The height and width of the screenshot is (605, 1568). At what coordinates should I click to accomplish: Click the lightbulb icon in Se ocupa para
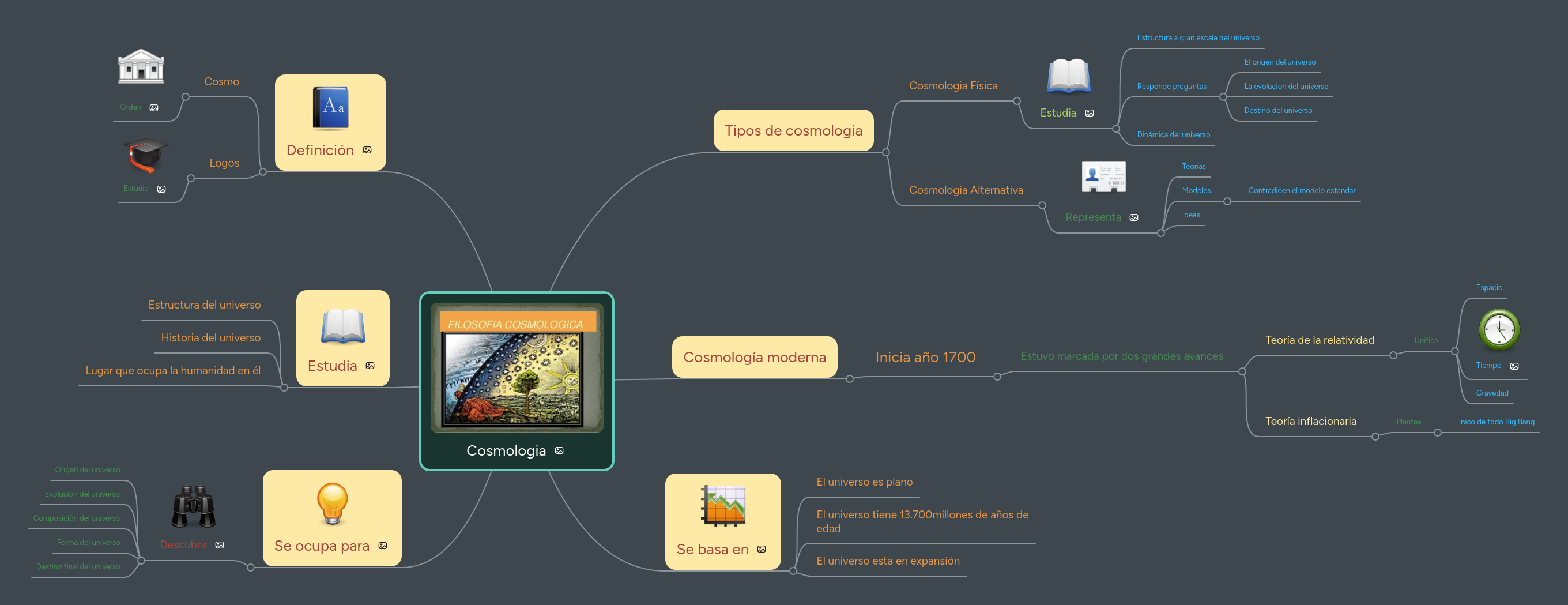coord(333,504)
